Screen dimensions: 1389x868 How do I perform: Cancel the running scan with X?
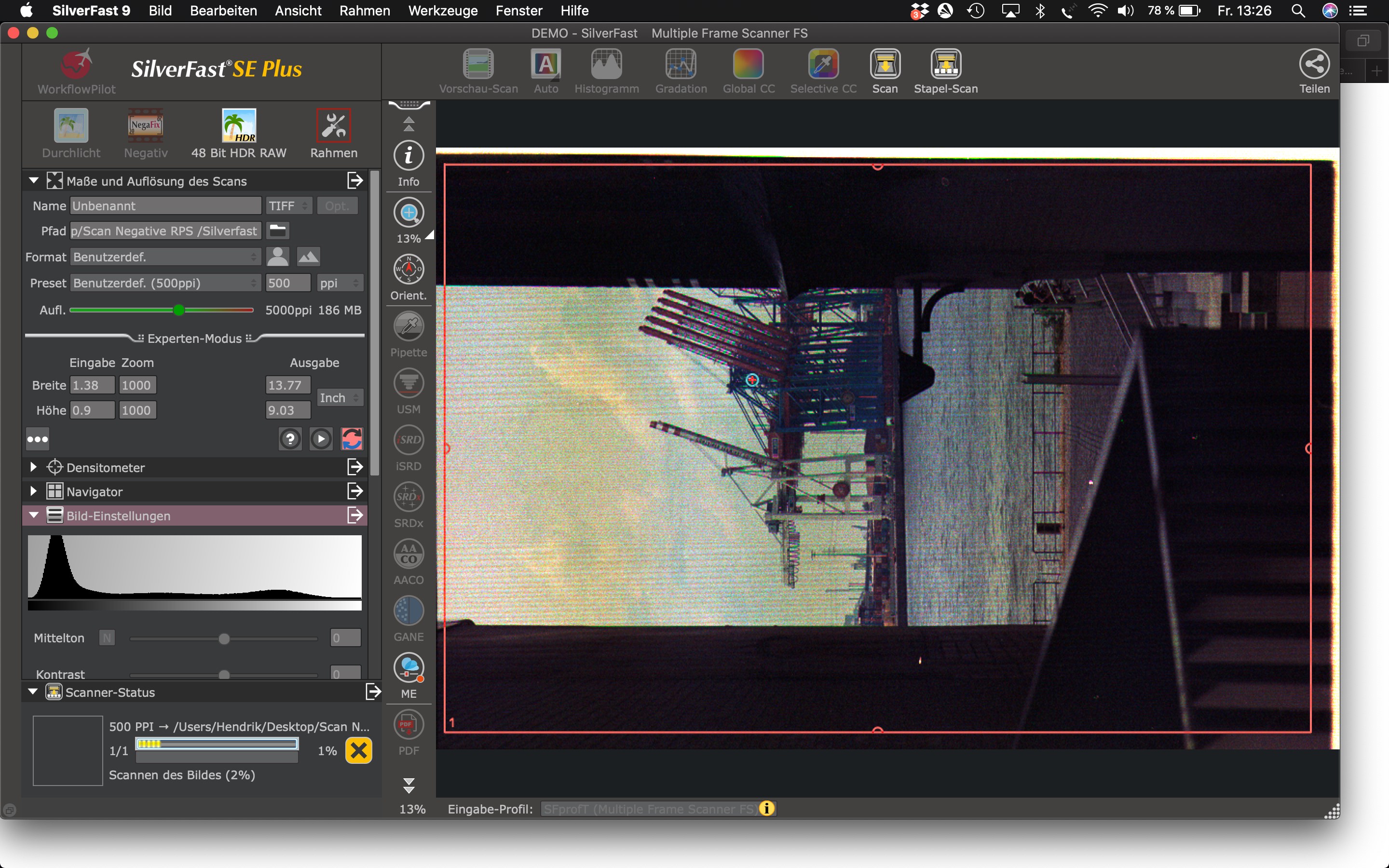[x=359, y=750]
